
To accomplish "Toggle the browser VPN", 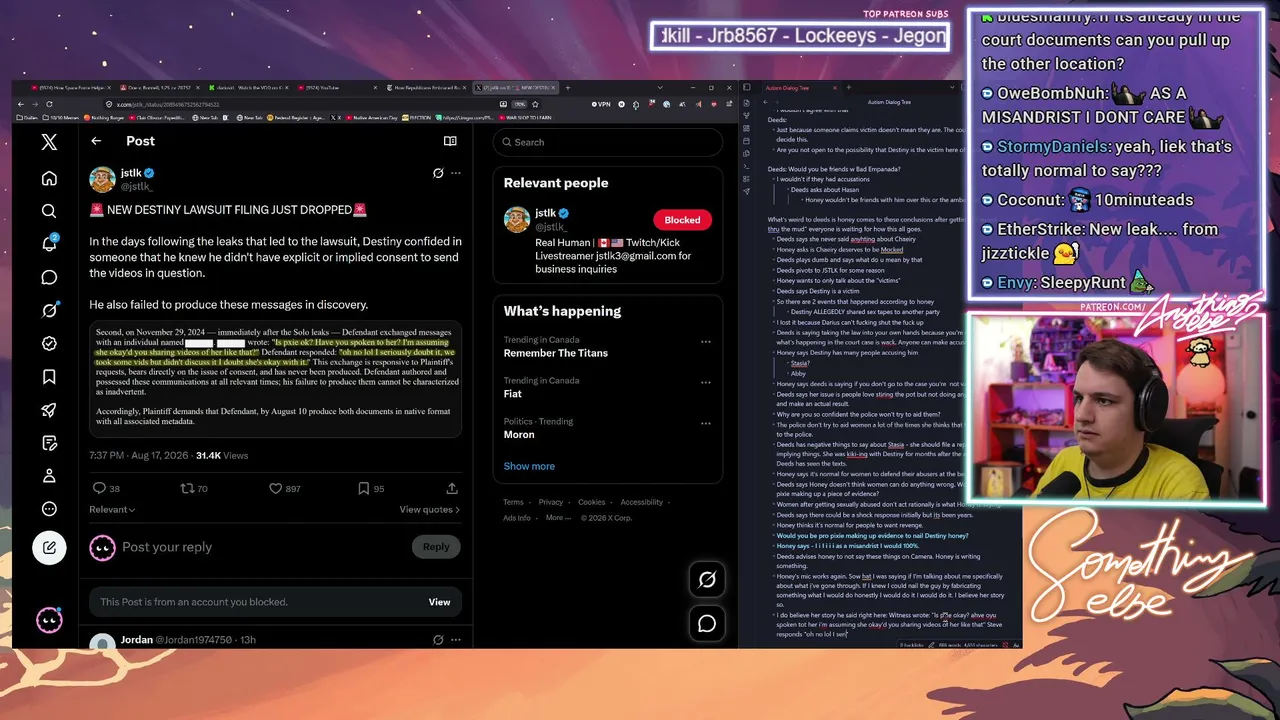I will (x=601, y=104).
